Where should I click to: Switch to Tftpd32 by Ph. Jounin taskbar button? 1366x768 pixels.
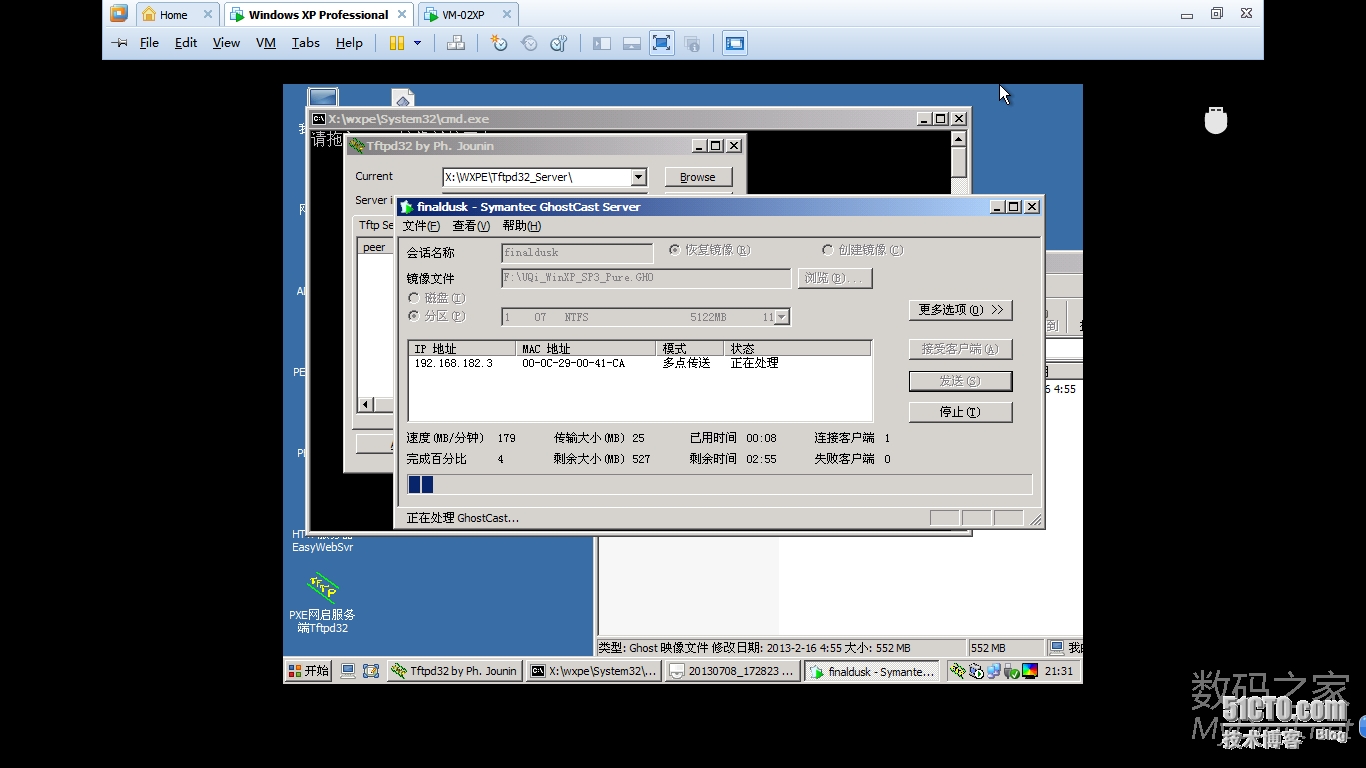coord(455,671)
